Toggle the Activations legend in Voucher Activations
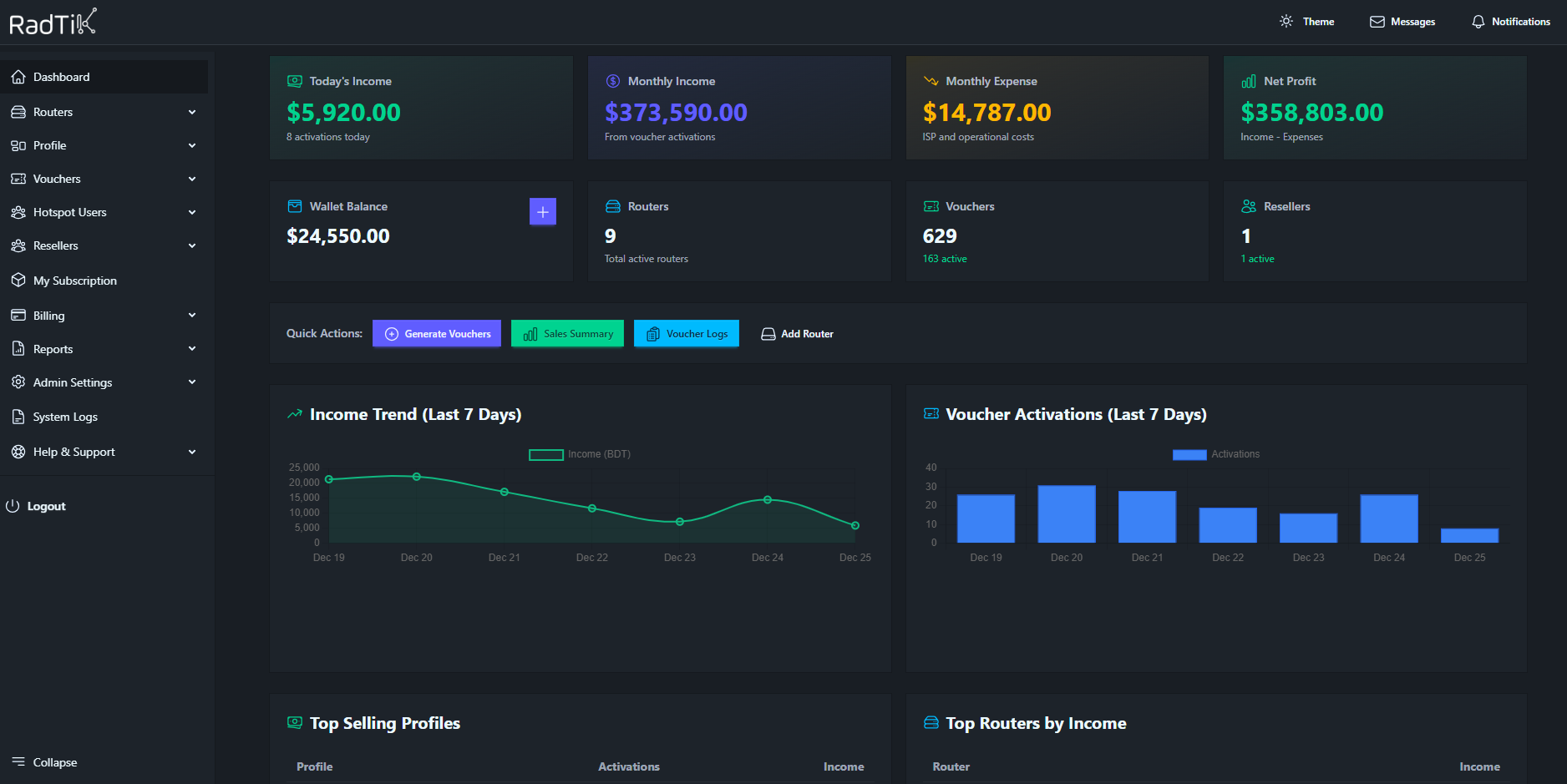This screenshot has height=784, width=1567. [1216, 454]
